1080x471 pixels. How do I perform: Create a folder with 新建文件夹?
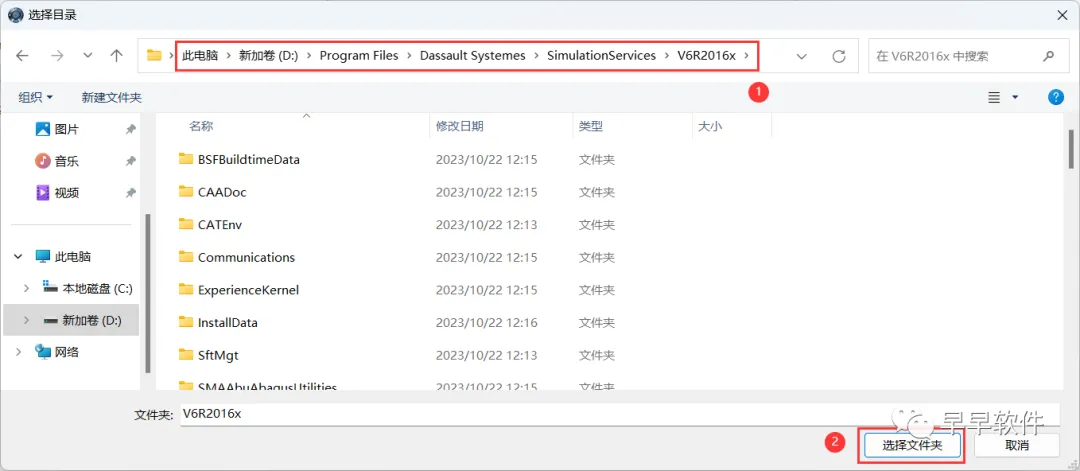tap(112, 98)
